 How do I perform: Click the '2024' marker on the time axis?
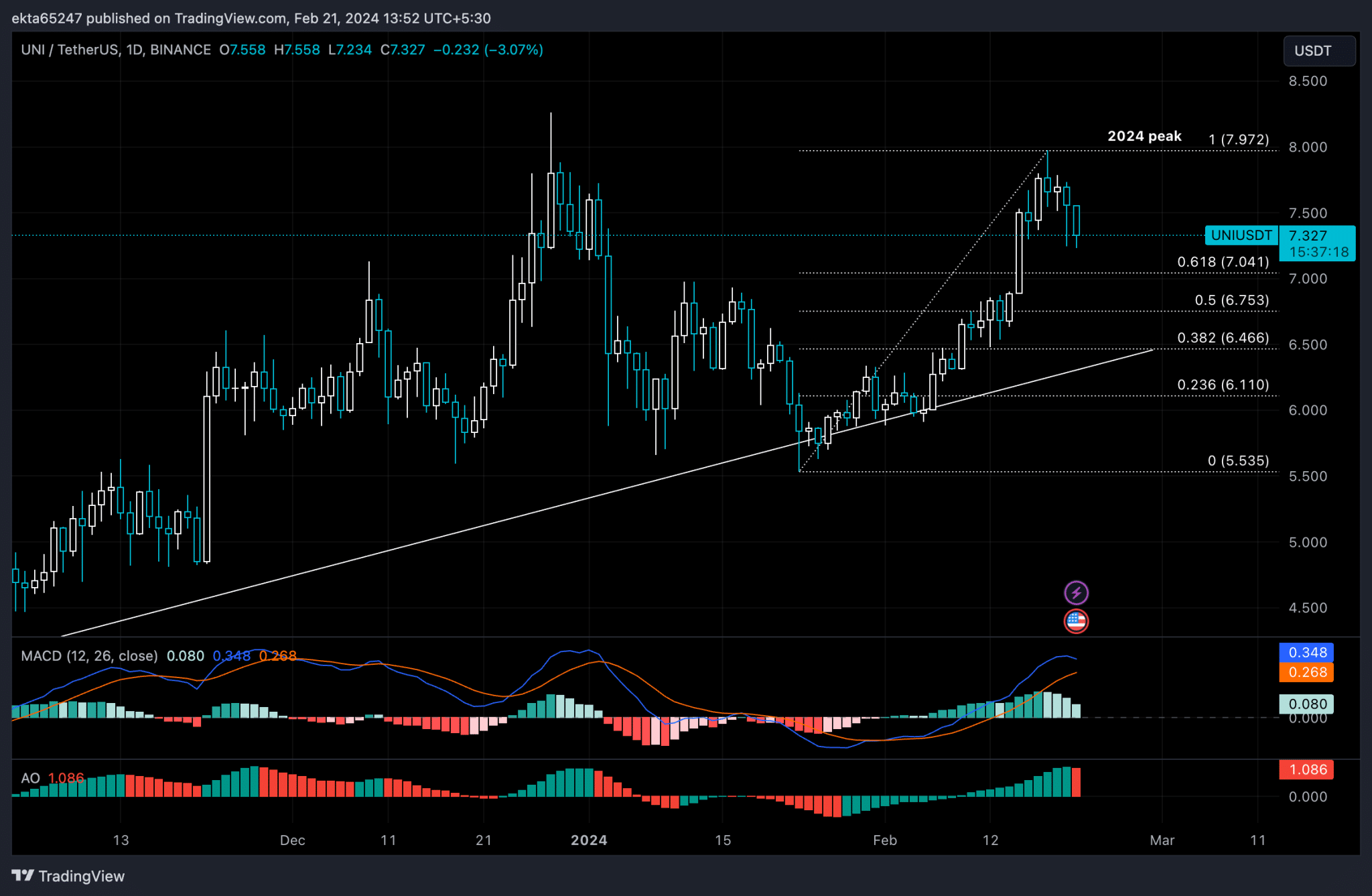[x=589, y=840]
